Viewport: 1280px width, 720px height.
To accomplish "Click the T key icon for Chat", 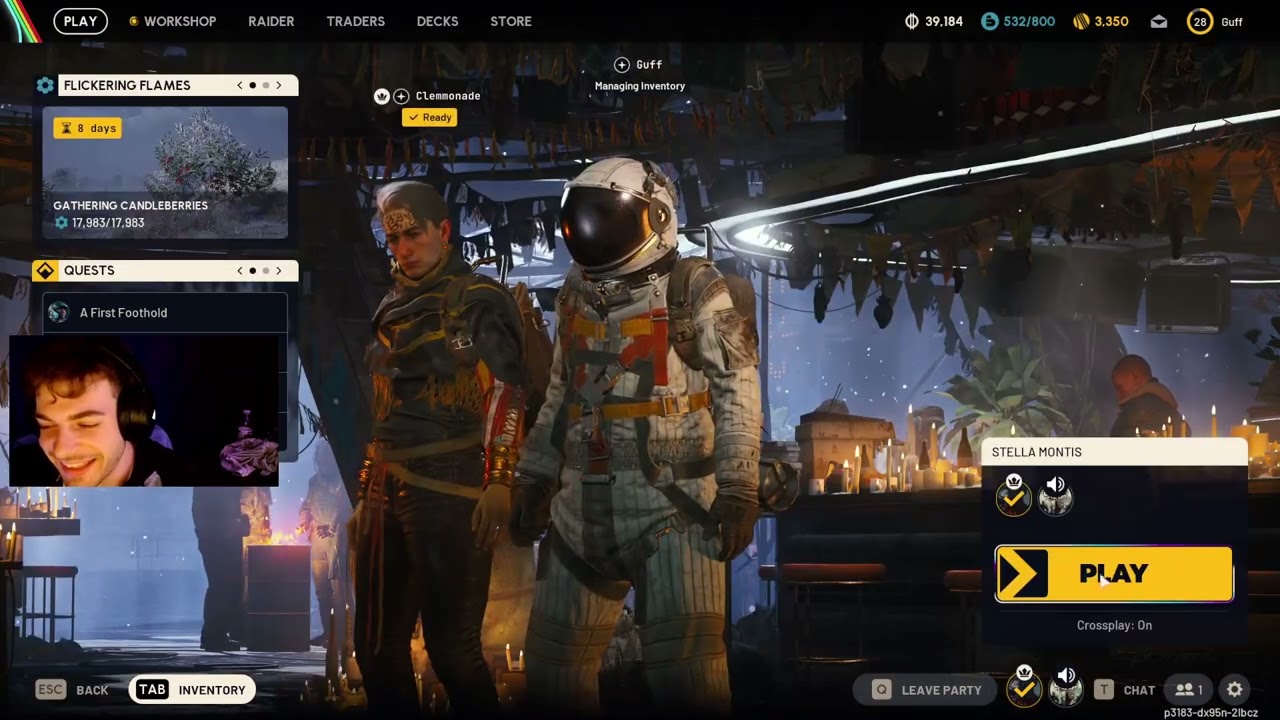I will [1104, 689].
